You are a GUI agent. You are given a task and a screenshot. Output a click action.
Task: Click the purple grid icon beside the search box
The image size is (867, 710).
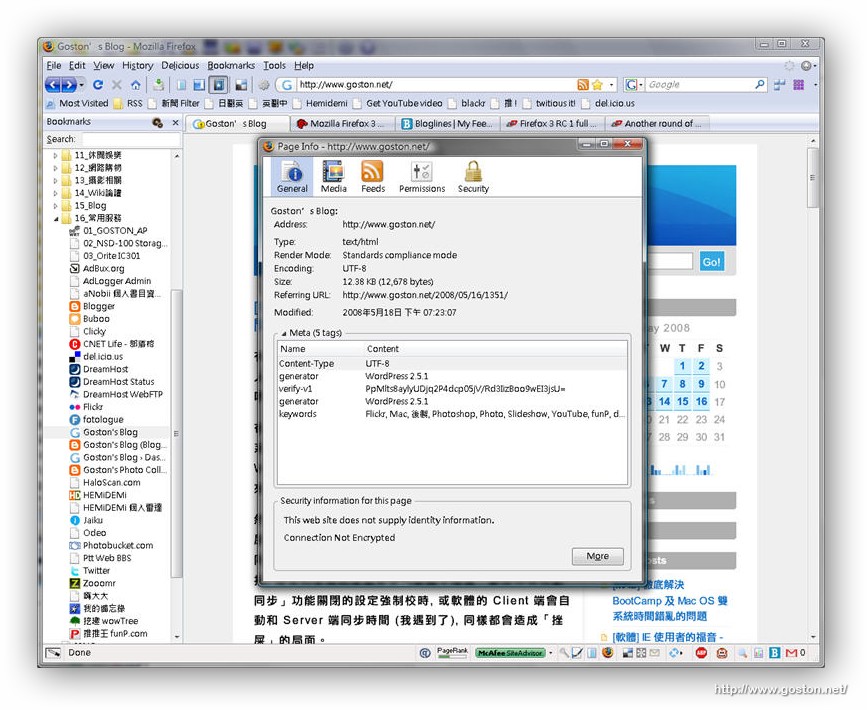(x=798, y=85)
